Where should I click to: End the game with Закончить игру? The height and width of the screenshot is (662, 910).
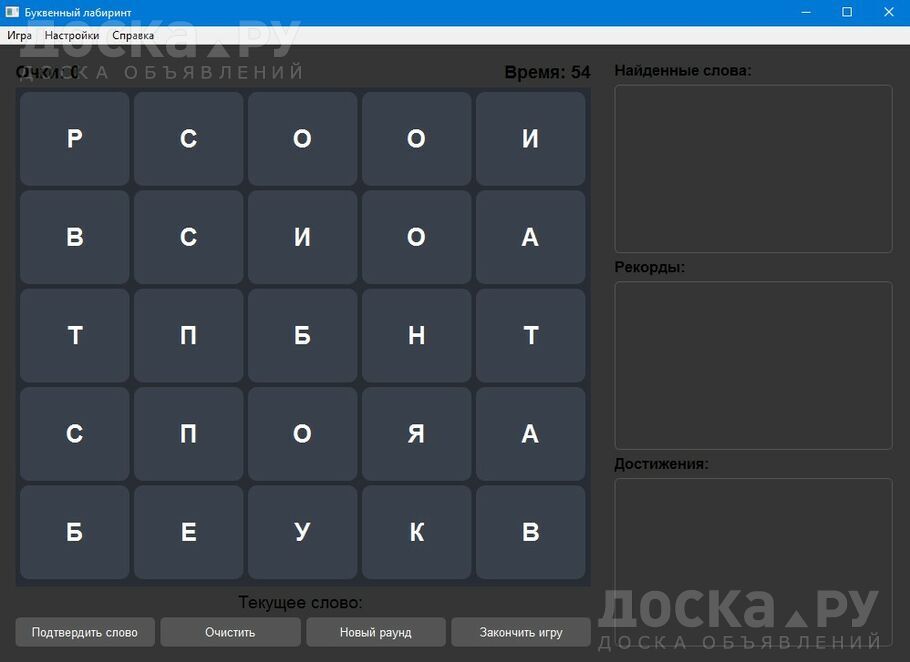[x=521, y=632]
